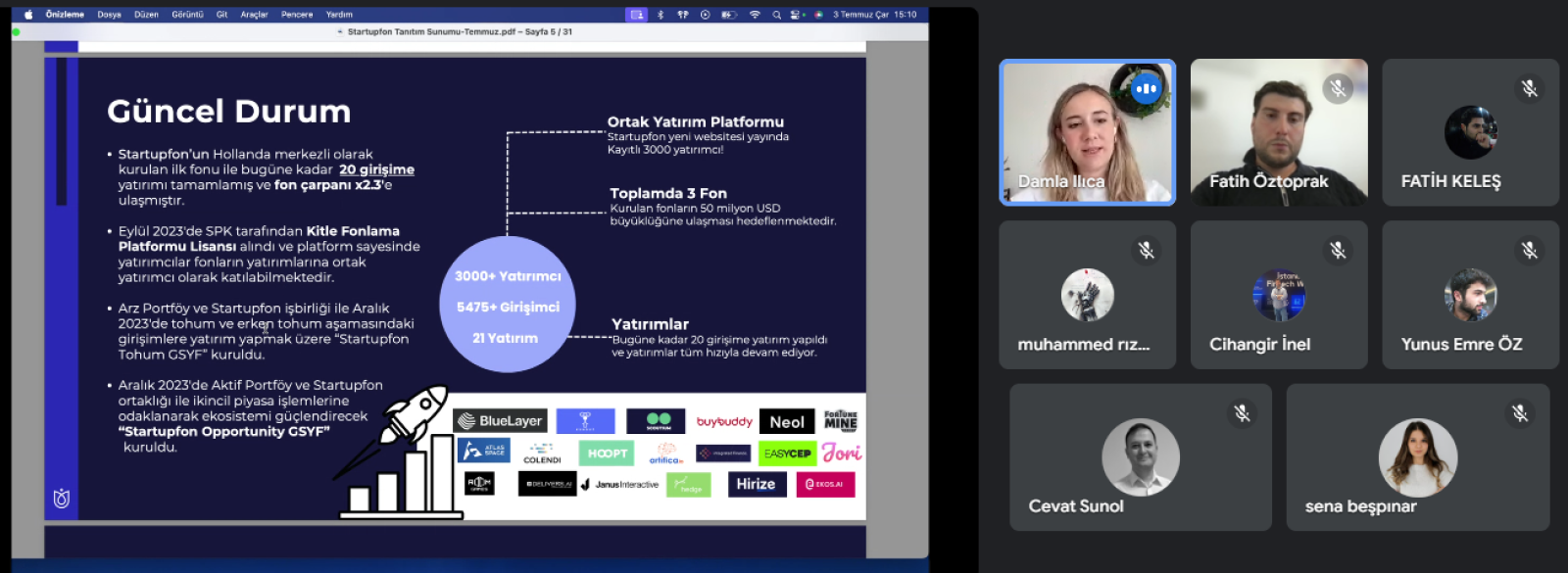Screen dimensions: 1568x573
Task: Click the green window button of Preview
Action: pos(16,32)
